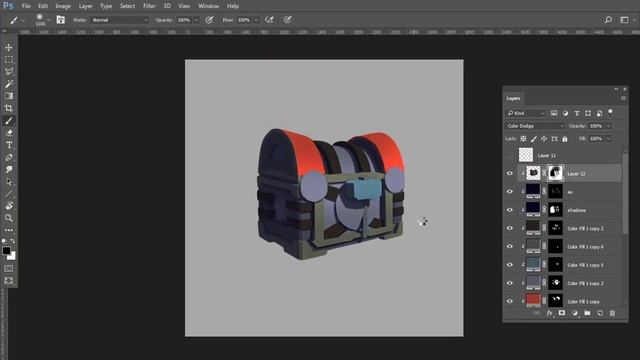This screenshot has height=360, width=640.
Task: Enable airbrush-style build-up icon
Action: (x=269, y=20)
